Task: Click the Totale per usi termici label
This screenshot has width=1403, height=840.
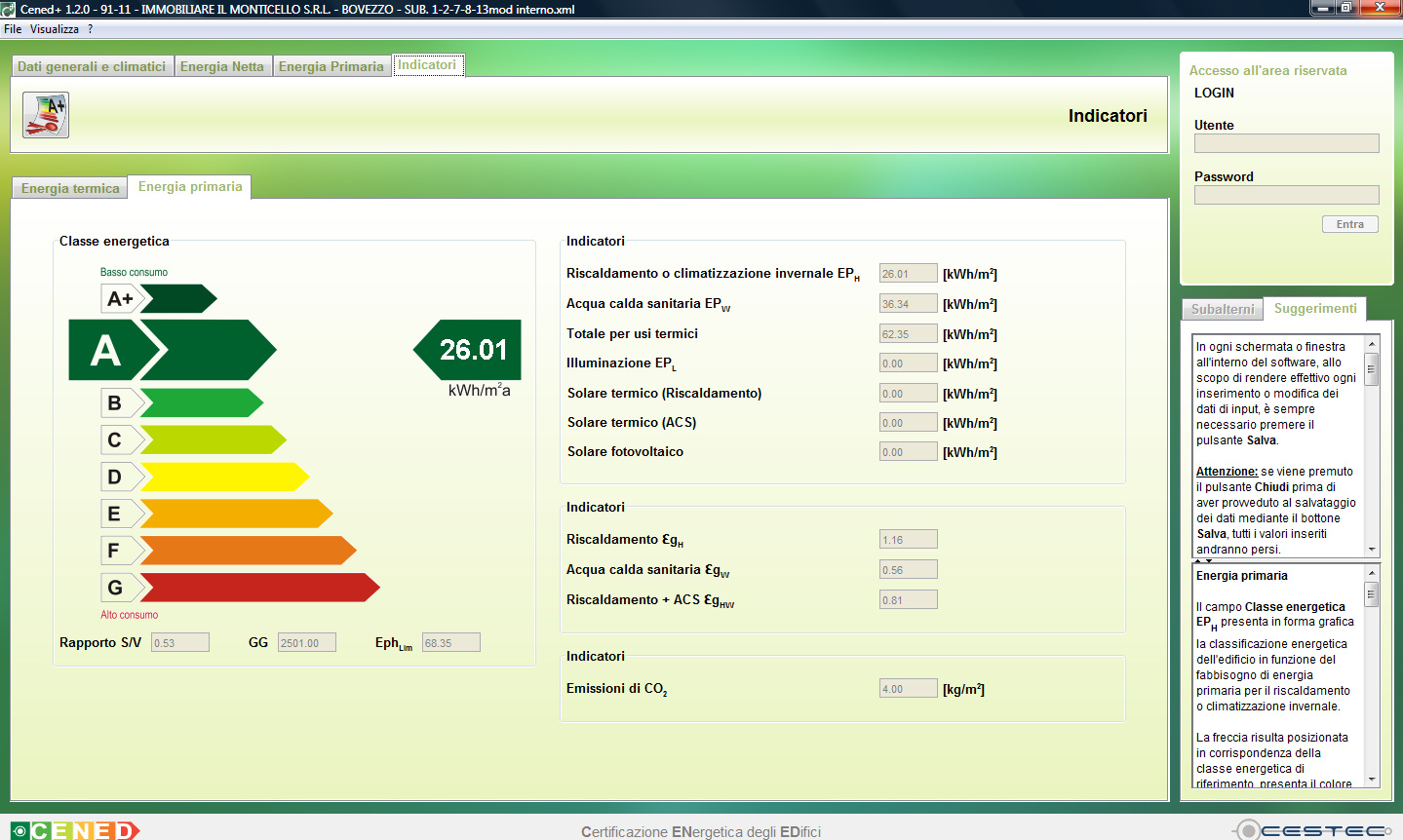Action: point(632,333)
